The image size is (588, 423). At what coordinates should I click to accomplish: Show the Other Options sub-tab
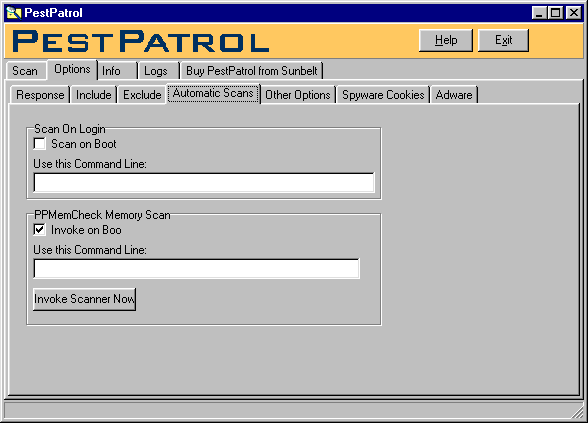pos(298,95)
